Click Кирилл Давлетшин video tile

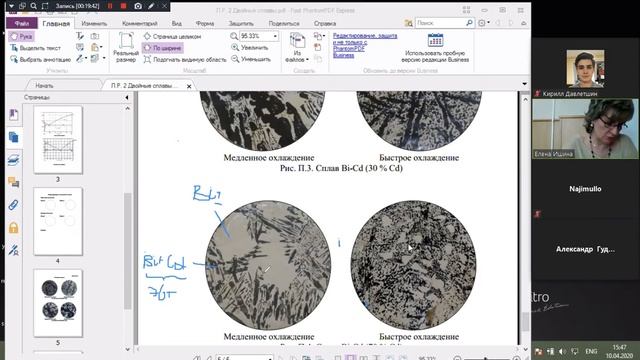coord(585,69)
